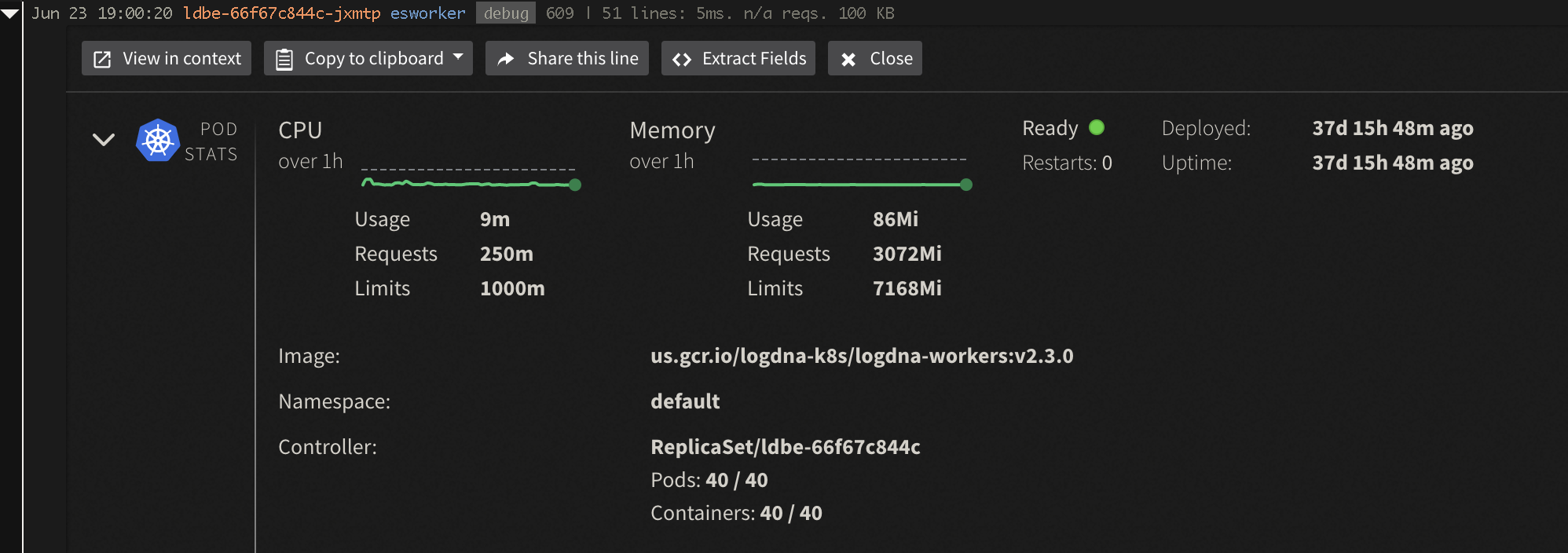Click the Share this line button
Image resolution: width=1568 pixels, height=553 pixels.
[567, 58]
